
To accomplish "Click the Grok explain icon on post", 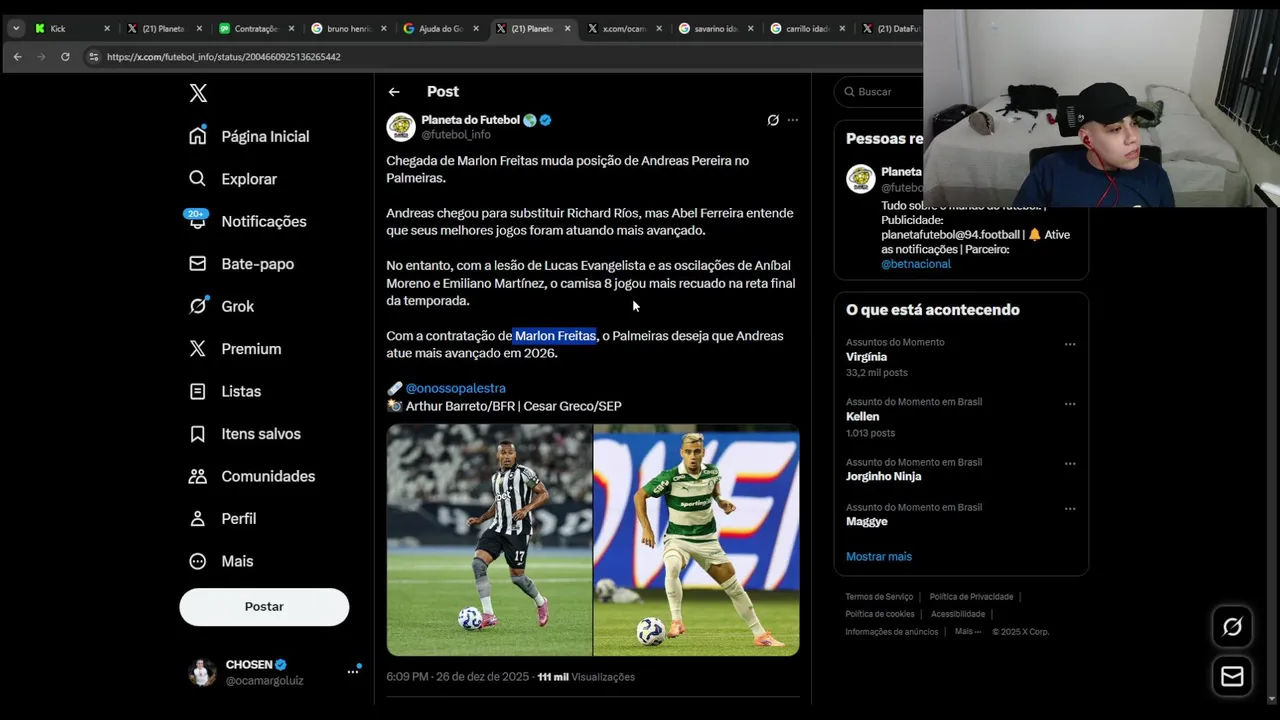I will point(773,120).
